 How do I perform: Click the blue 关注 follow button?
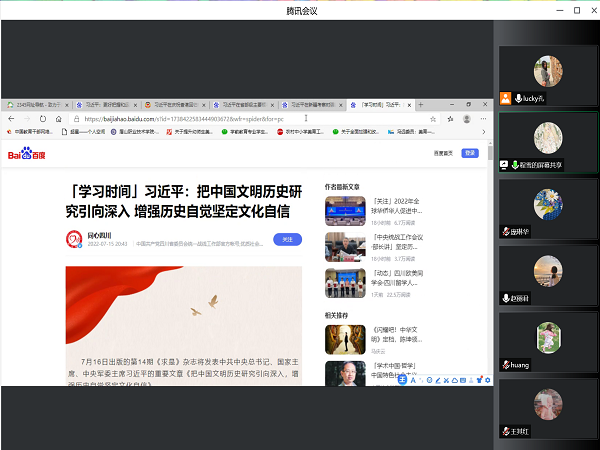coord(287,240)
